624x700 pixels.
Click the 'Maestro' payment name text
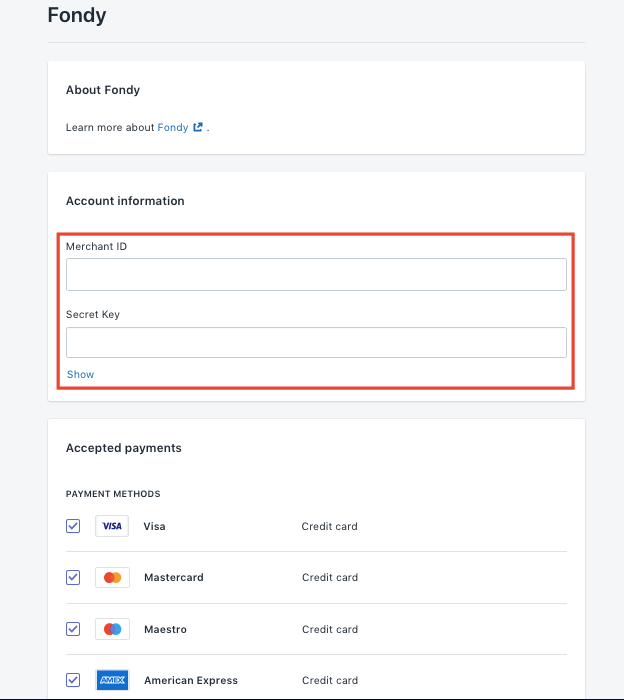tap(165, 629)
